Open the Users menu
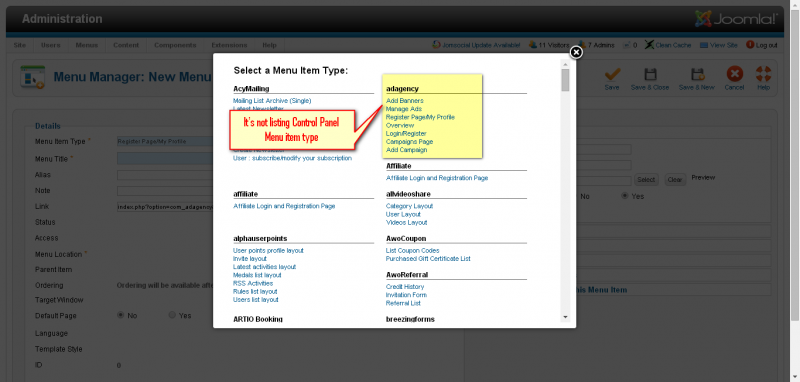 point(51,45)
